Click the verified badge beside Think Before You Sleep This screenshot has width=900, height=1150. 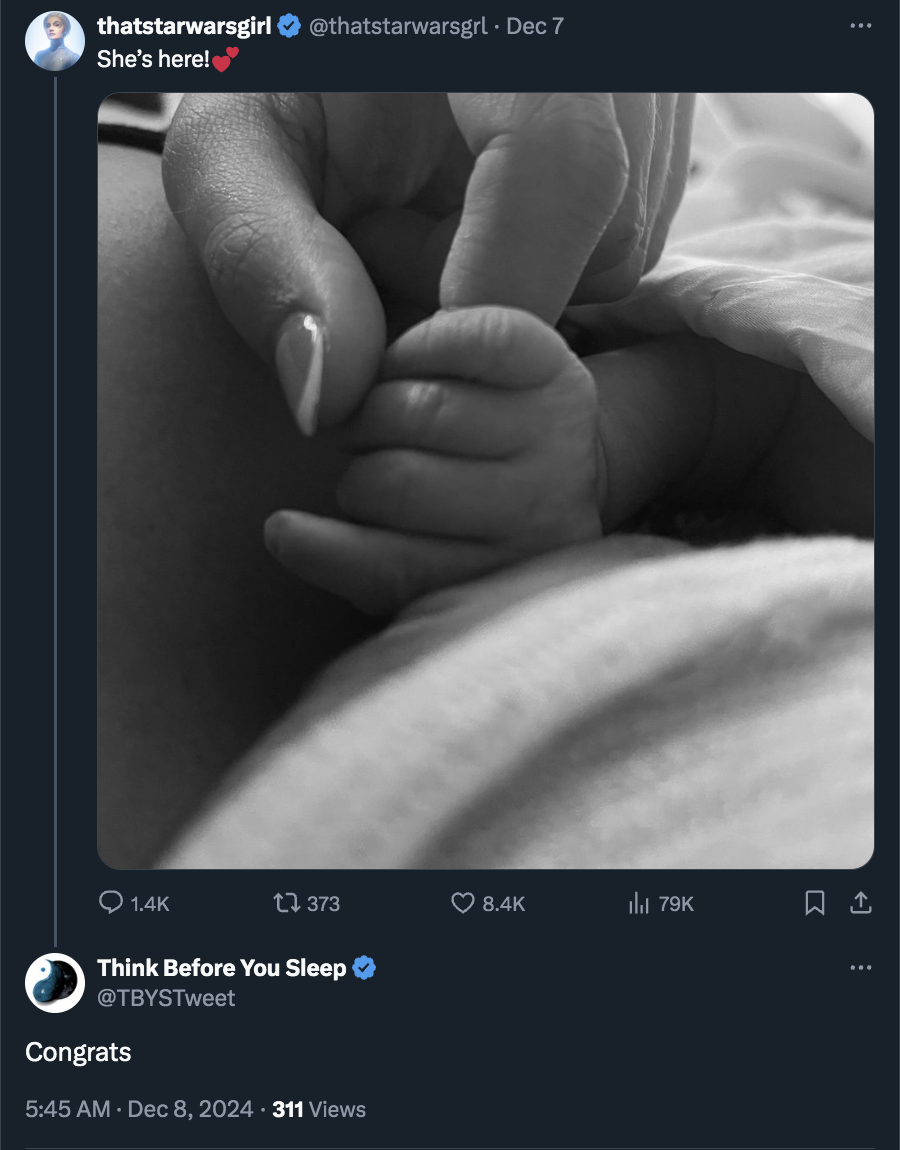click(364, 968)
